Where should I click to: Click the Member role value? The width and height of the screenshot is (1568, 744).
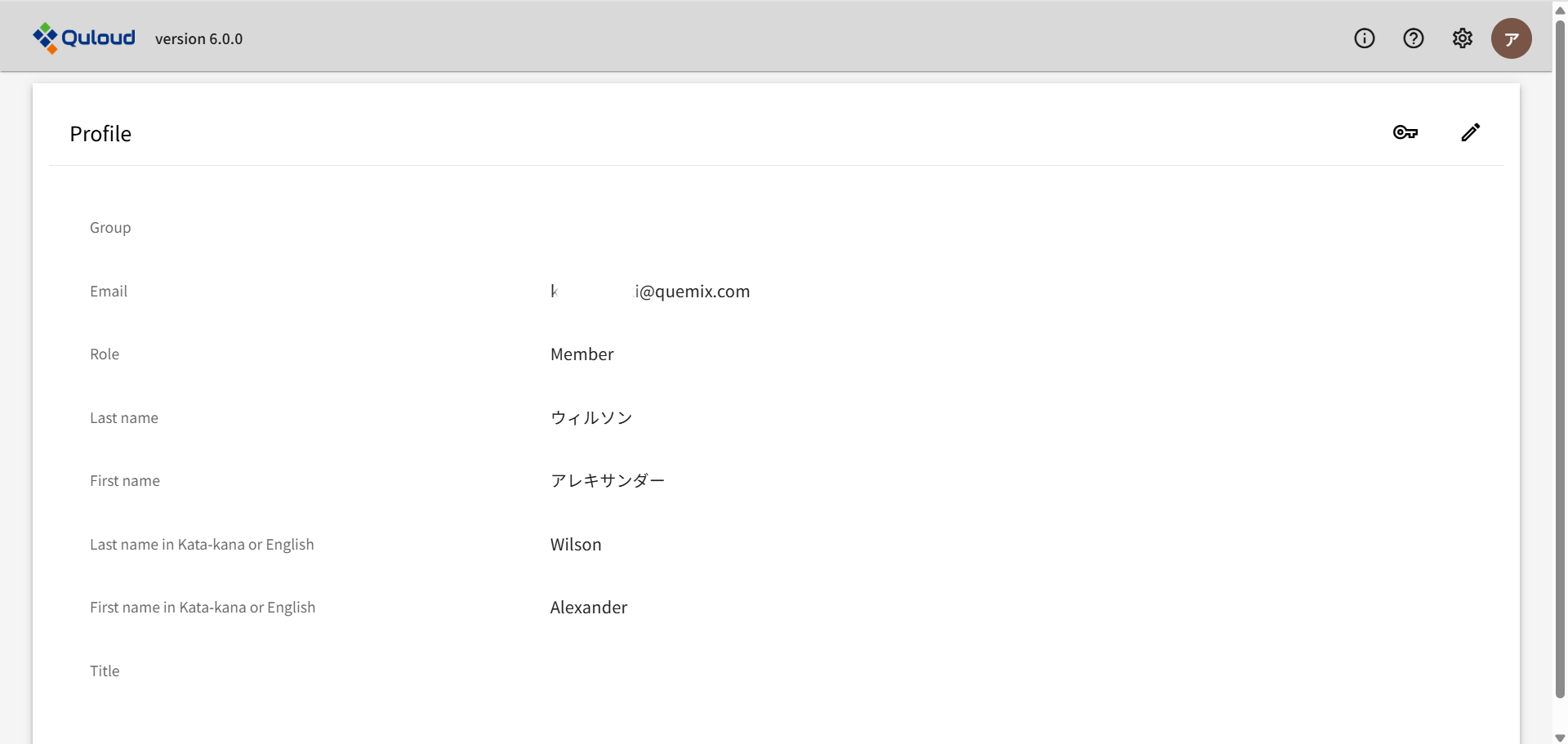581,354
